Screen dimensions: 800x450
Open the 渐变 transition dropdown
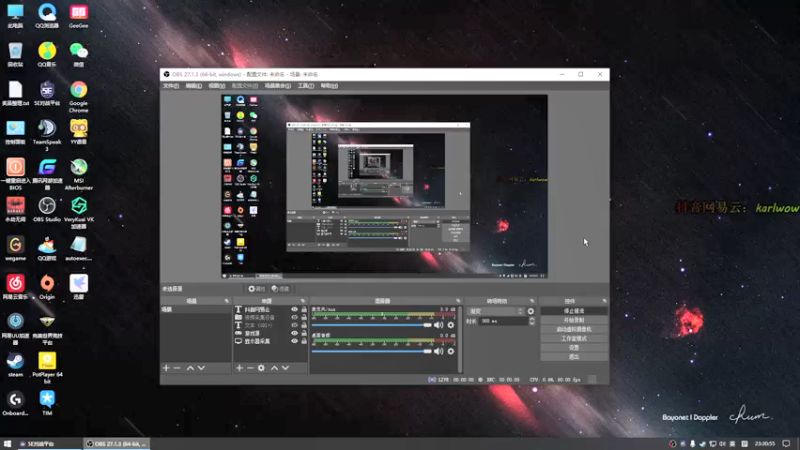(496, 311)
